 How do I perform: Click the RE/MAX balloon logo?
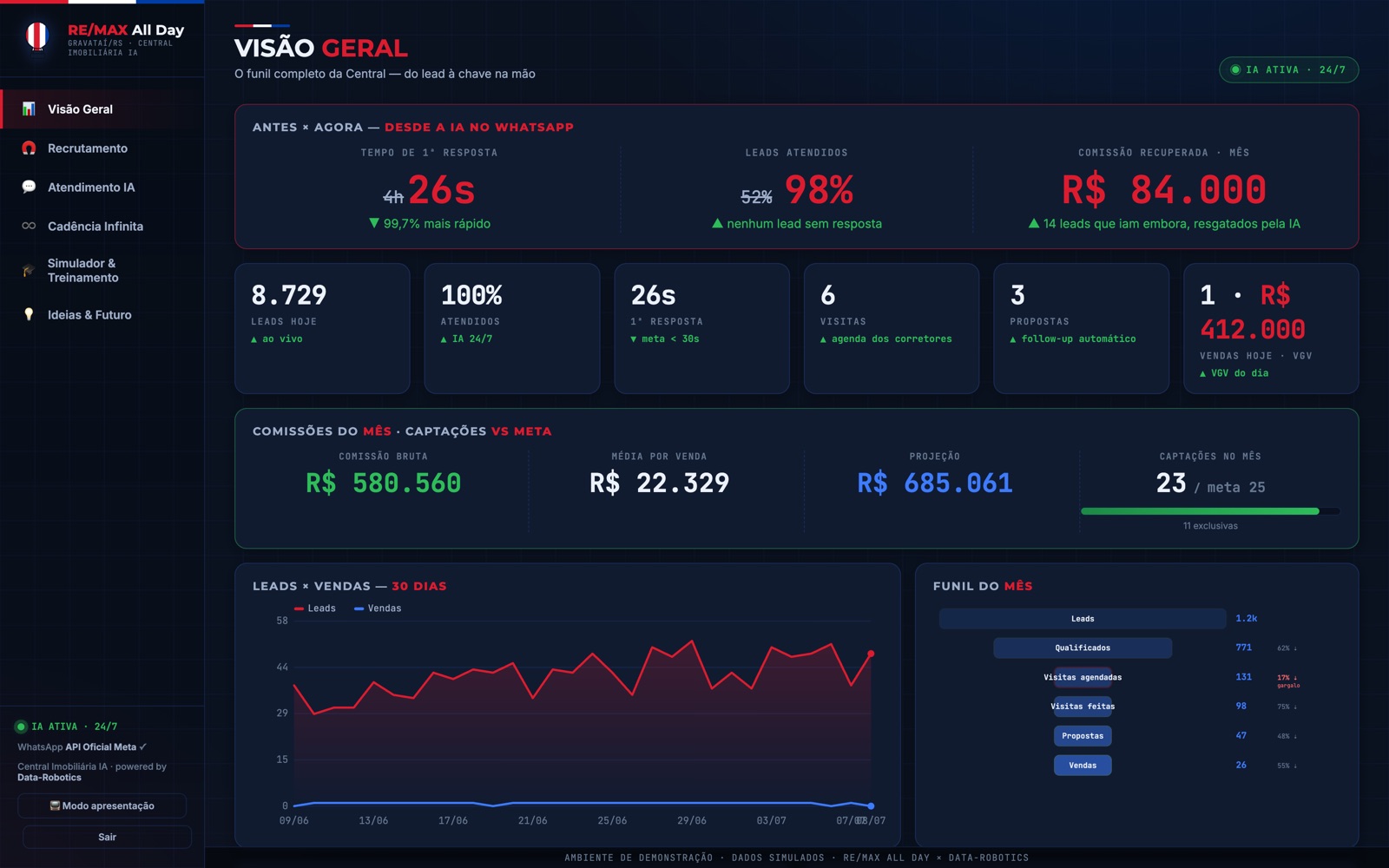pyautogui.click(x=36, y=36)
